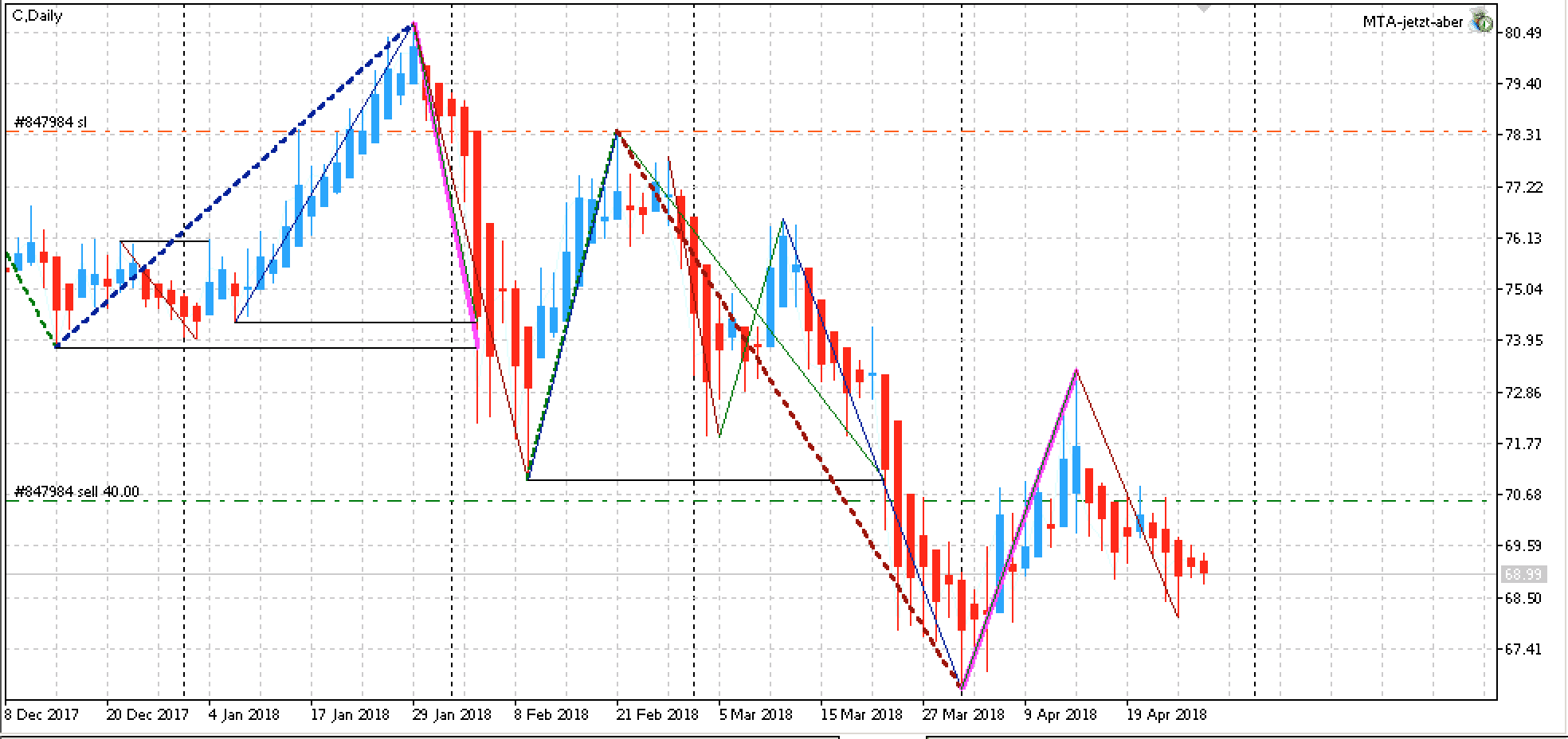Click the 73.95 price scale label
This screenshot has height=739, width=1568.
click(1524, 340)
